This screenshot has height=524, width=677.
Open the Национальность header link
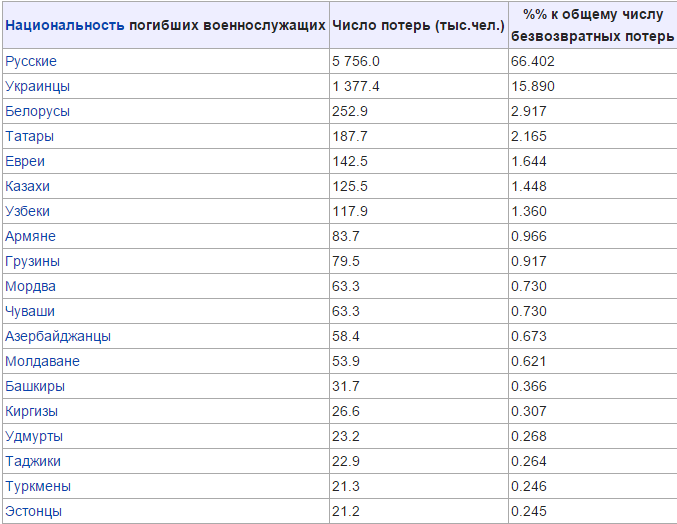(x=65, y=24)
